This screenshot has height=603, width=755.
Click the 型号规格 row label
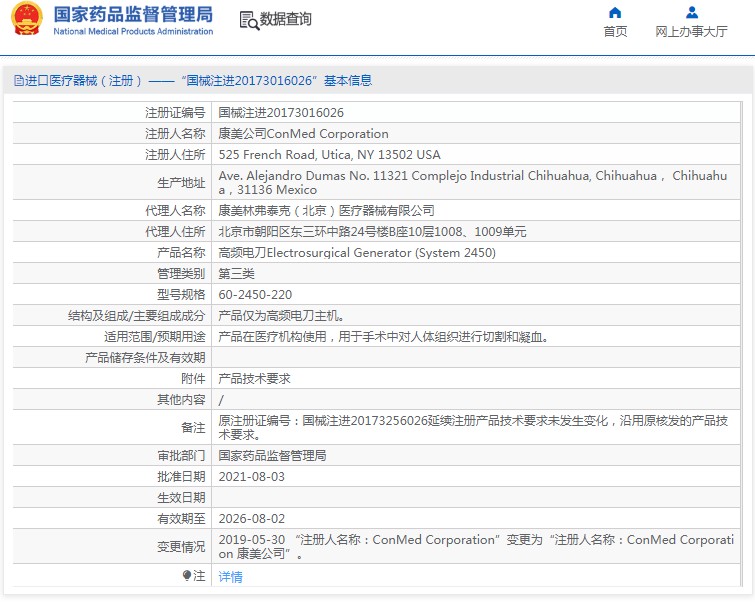181,295
